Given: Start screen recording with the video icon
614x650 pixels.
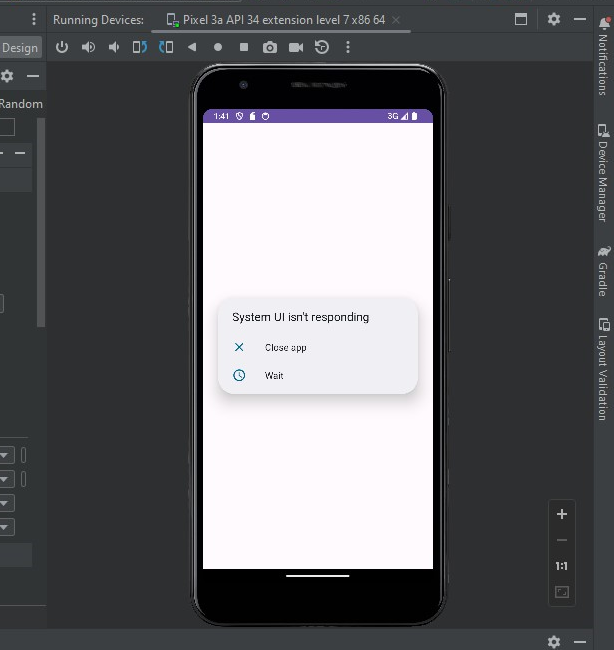Looking at the screenshot, I should (x=296, y=47).
